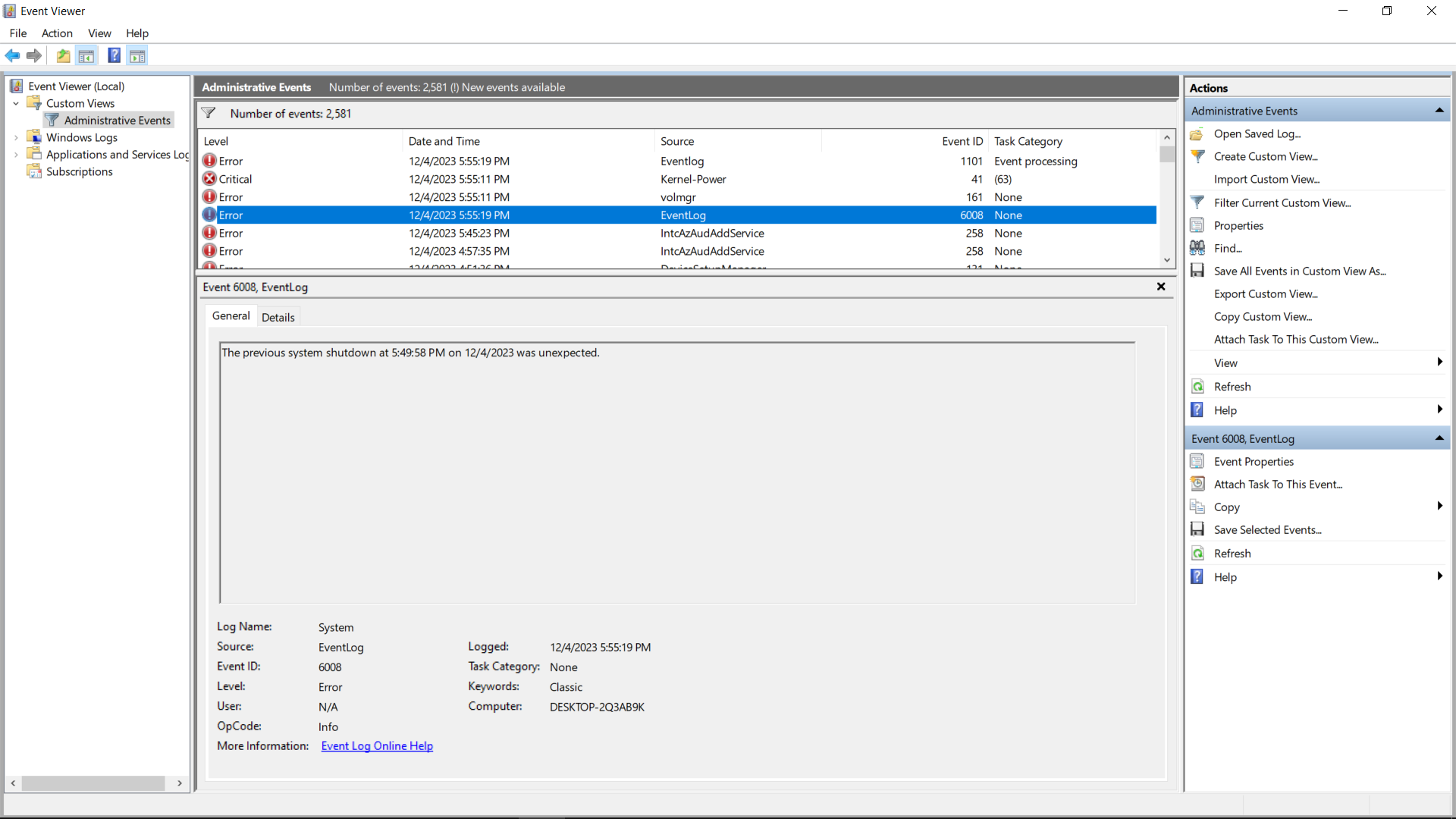Click Save All Events floppy disk icon
This screenshot has height=819, width=1456.
1197,271
